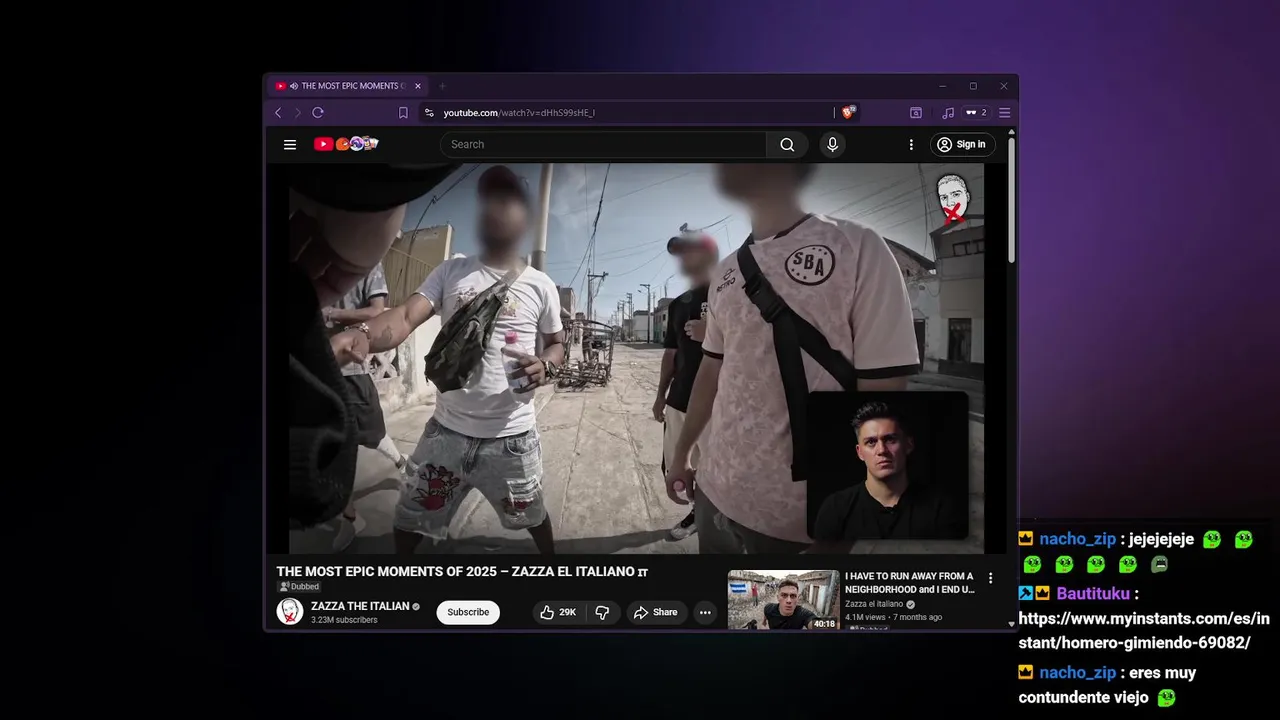Open the I HAVE TO RUN AWAY suggested title
1280x720 pixels.
909,583
